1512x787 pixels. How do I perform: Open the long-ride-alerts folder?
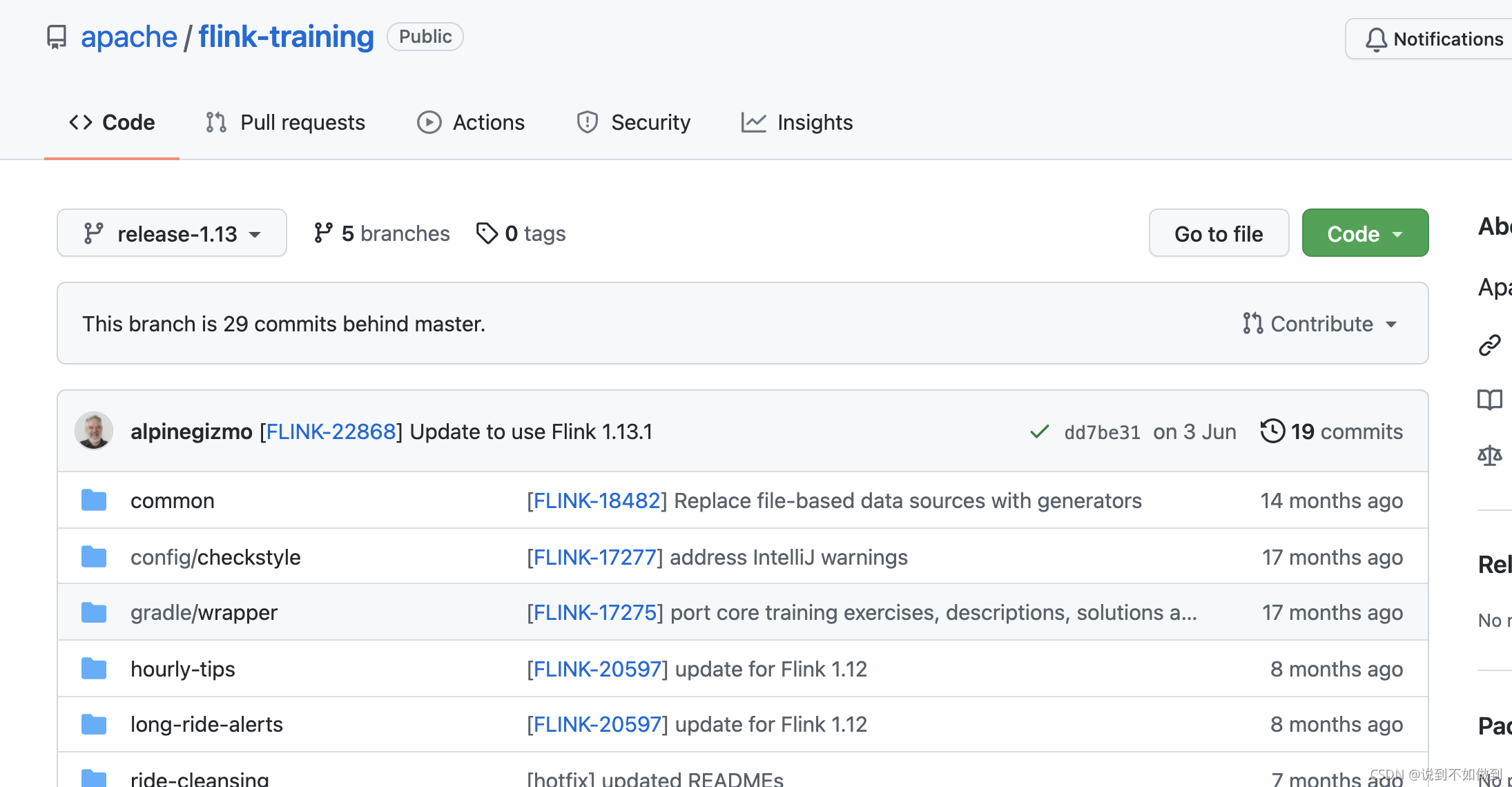tap(206, 724)
